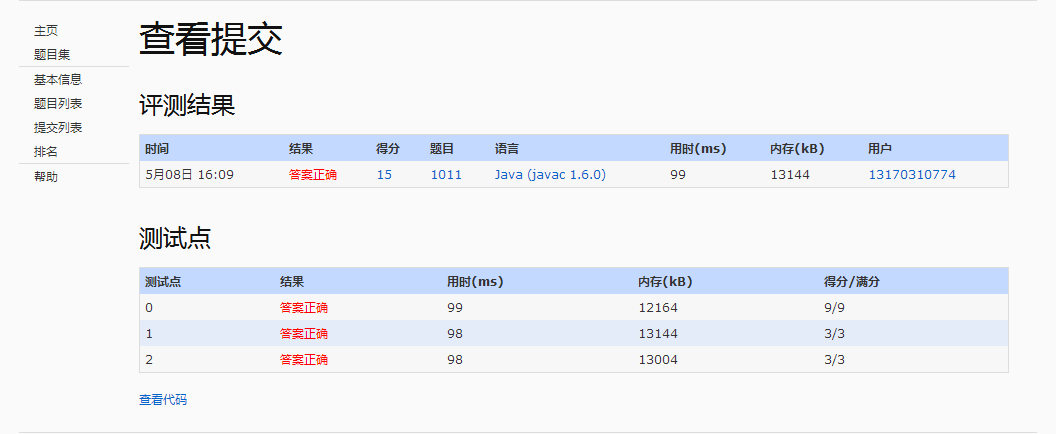Click the memory value 13144 in the 评测结果 row
The width and height of the screenshot is (1056, 434).
pyautogui.click(x=790, y=175)
